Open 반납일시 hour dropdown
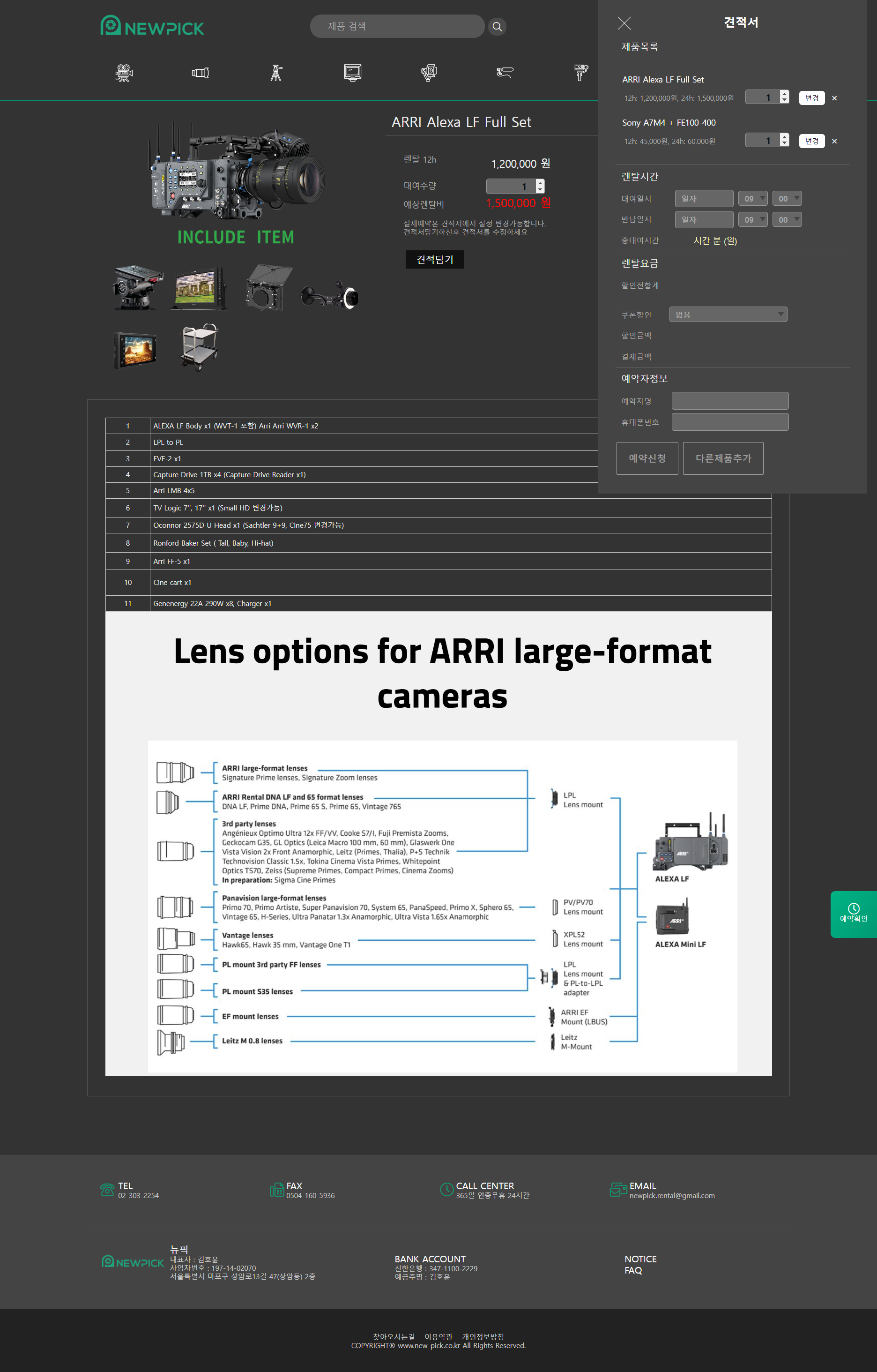Screen dimensions: 877x1372 coord(752,219)
